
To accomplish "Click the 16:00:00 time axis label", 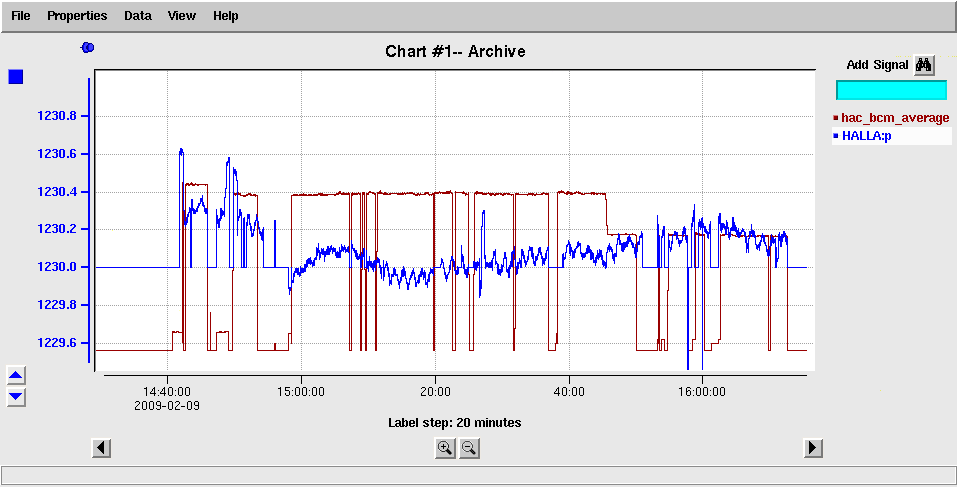I will coord(702,392).
